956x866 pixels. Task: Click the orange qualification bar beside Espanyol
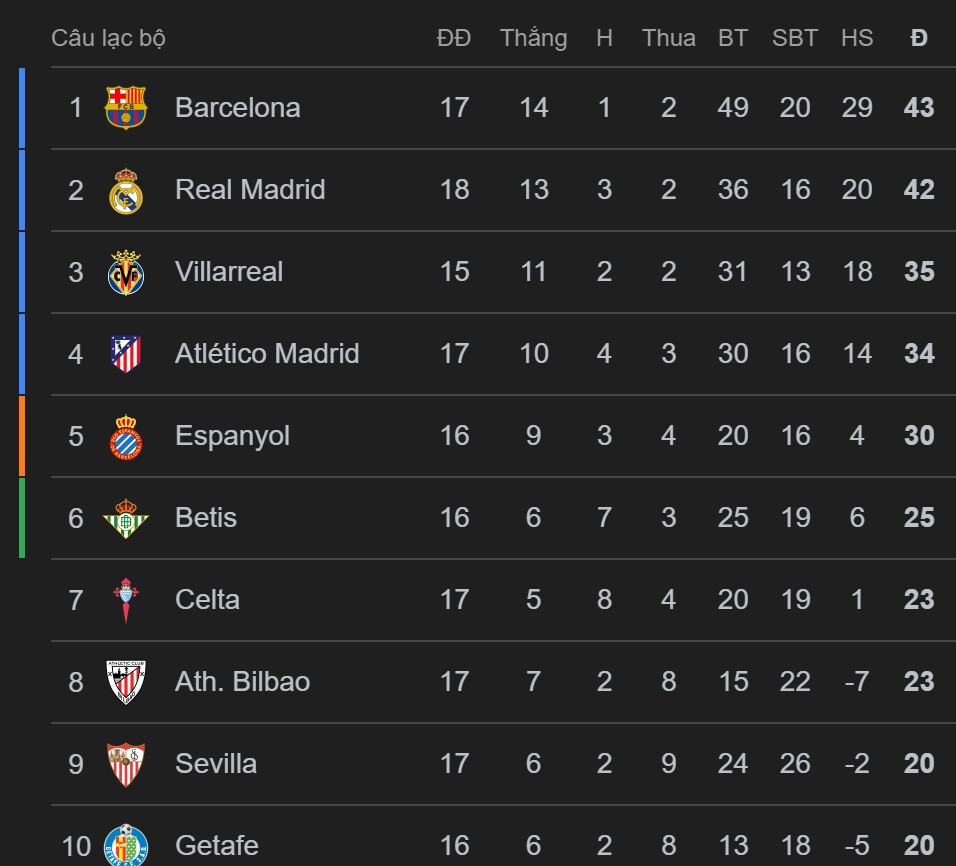22,436
